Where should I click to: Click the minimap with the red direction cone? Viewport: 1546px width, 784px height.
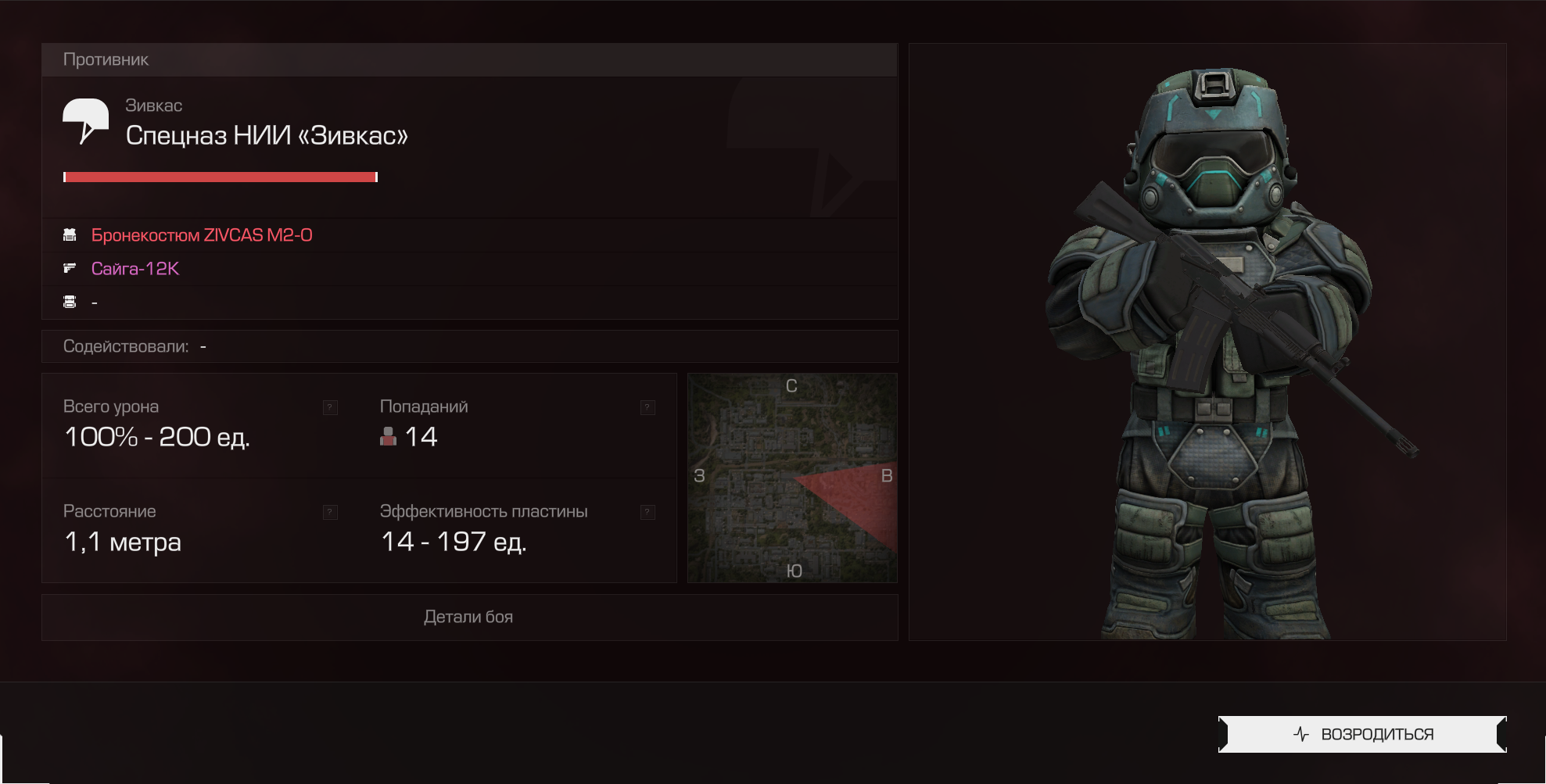(x=792, y=478)
